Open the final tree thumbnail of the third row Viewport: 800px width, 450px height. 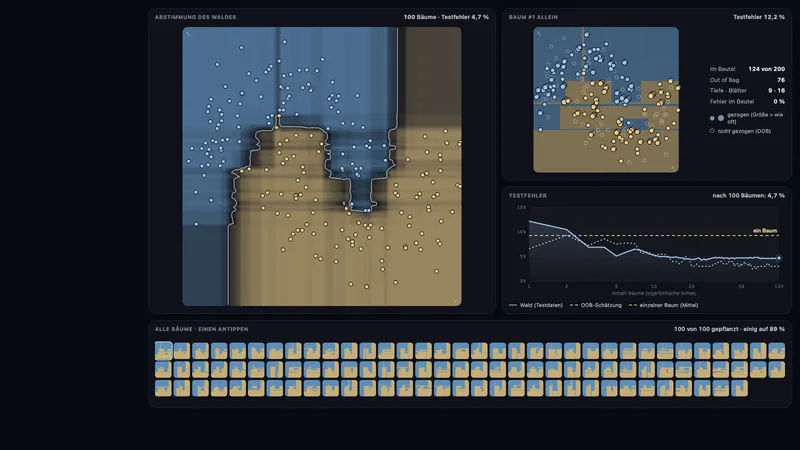coord(739,388)
